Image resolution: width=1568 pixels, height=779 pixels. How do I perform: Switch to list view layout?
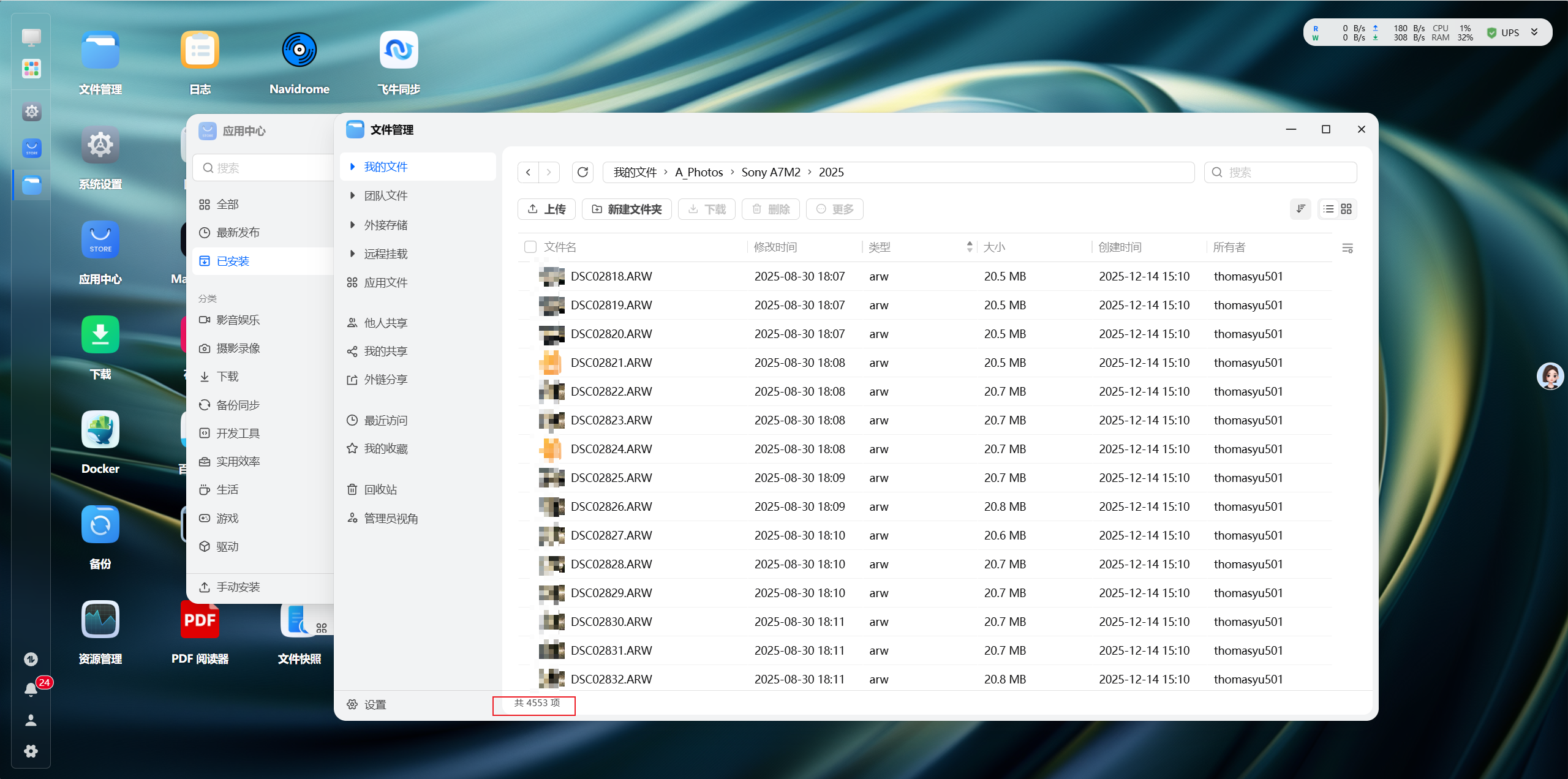tap(1328, 209)
